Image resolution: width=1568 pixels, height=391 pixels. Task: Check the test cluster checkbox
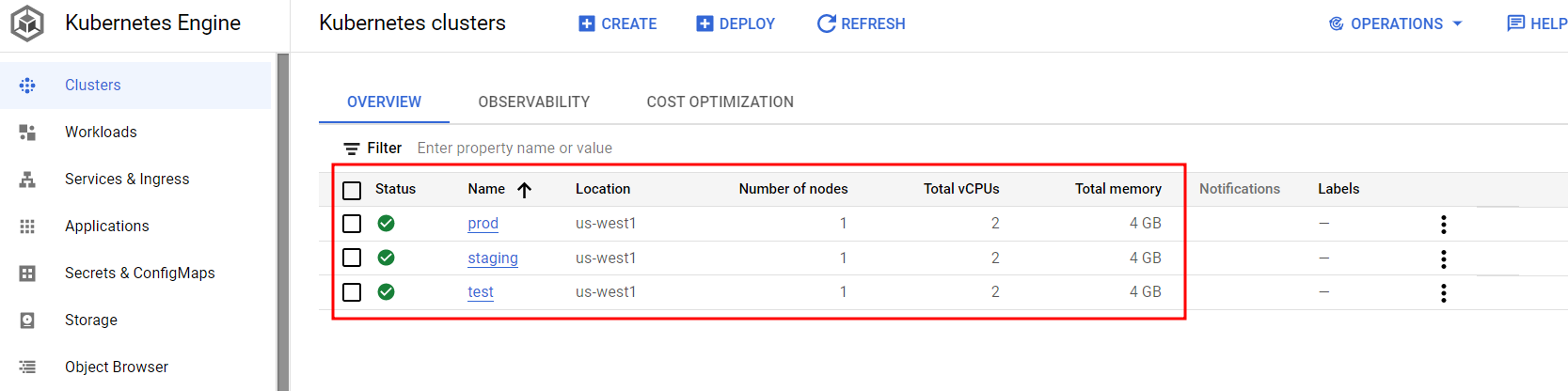(x=352, y=292)
